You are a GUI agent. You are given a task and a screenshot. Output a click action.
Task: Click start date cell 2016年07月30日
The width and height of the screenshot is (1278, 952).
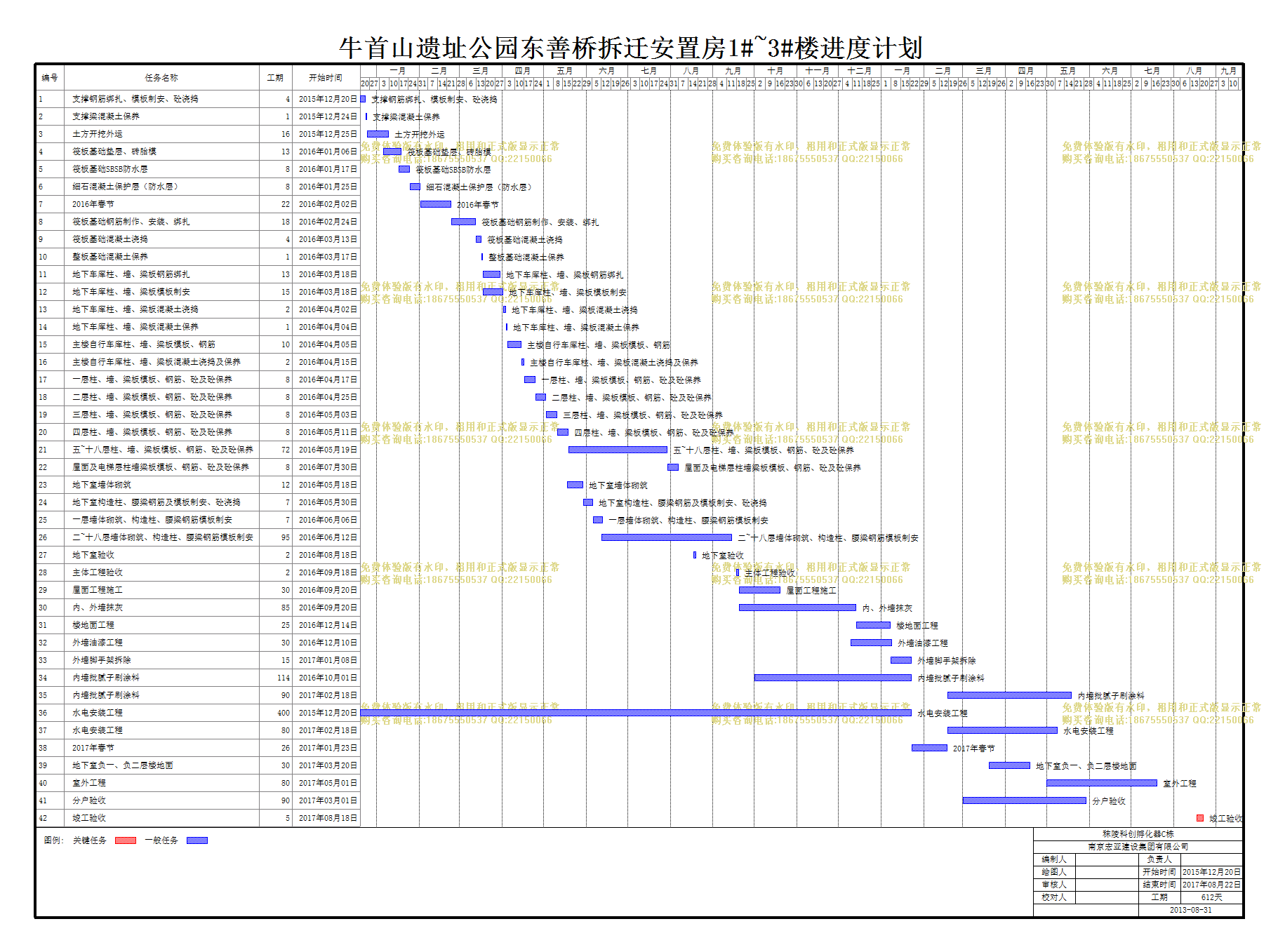point(328,467)
